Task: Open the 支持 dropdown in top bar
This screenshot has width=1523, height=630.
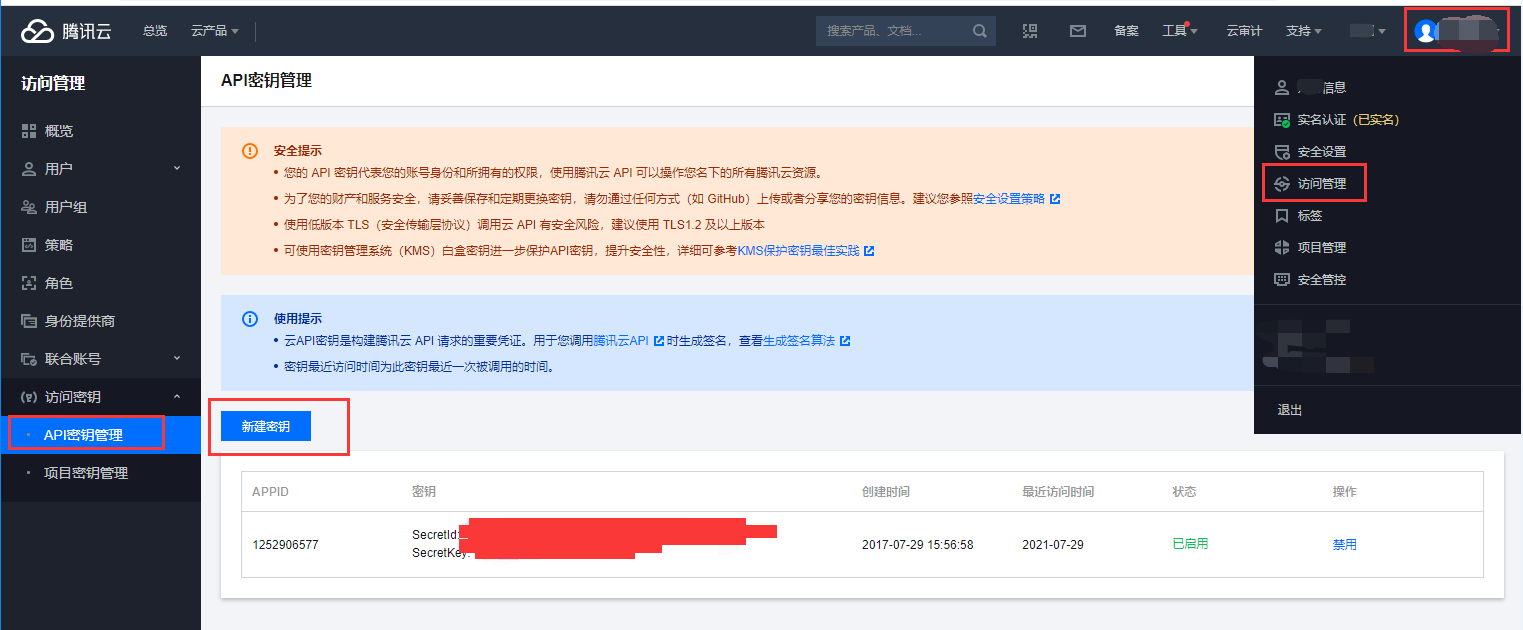Action: coord(1304,31)
